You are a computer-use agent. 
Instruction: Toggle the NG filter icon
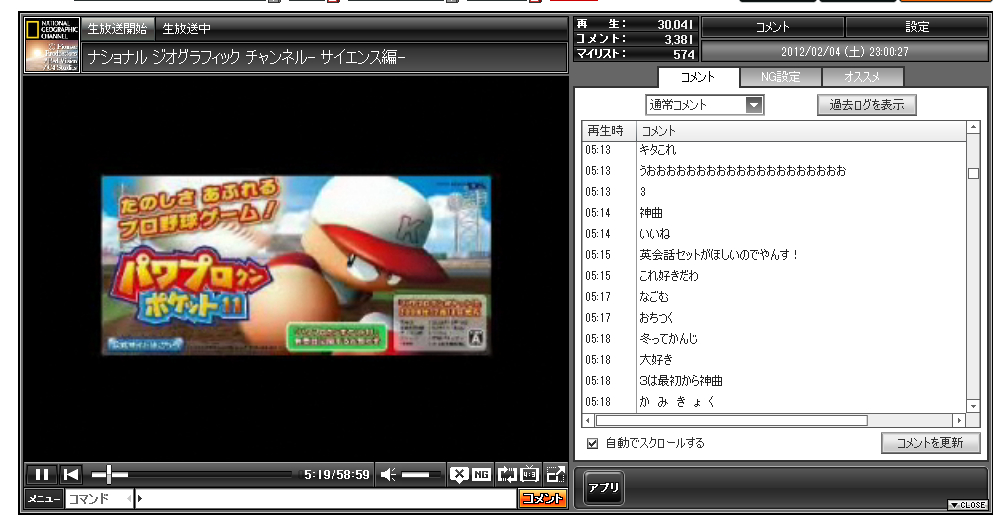pyautogui.click(x=481, y=475)
